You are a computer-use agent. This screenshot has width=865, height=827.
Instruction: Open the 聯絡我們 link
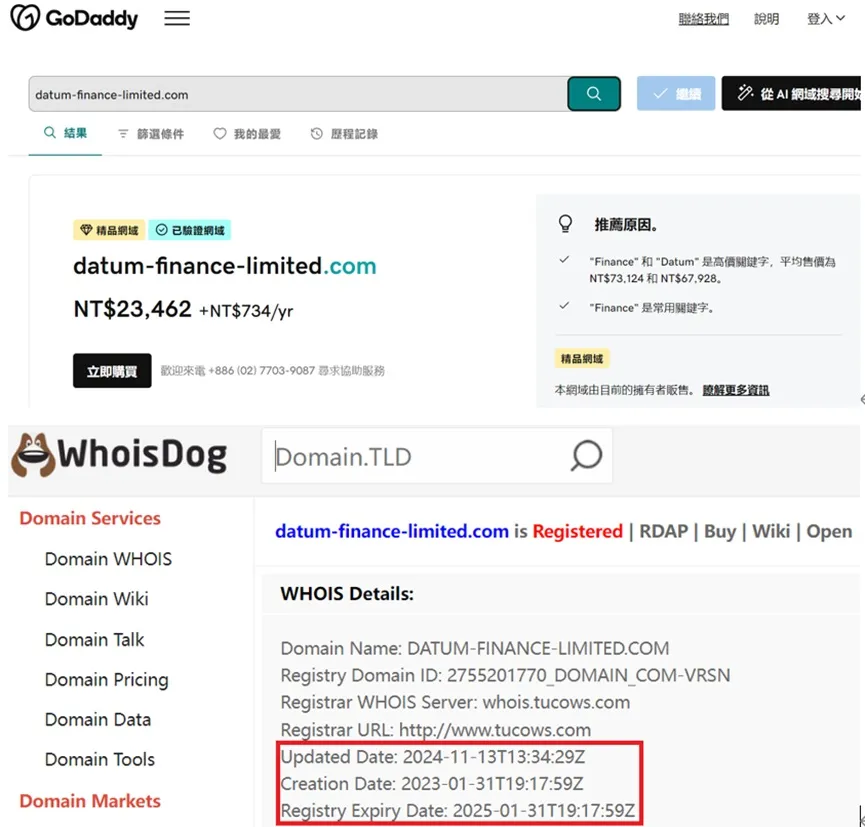tap(703, 19)
